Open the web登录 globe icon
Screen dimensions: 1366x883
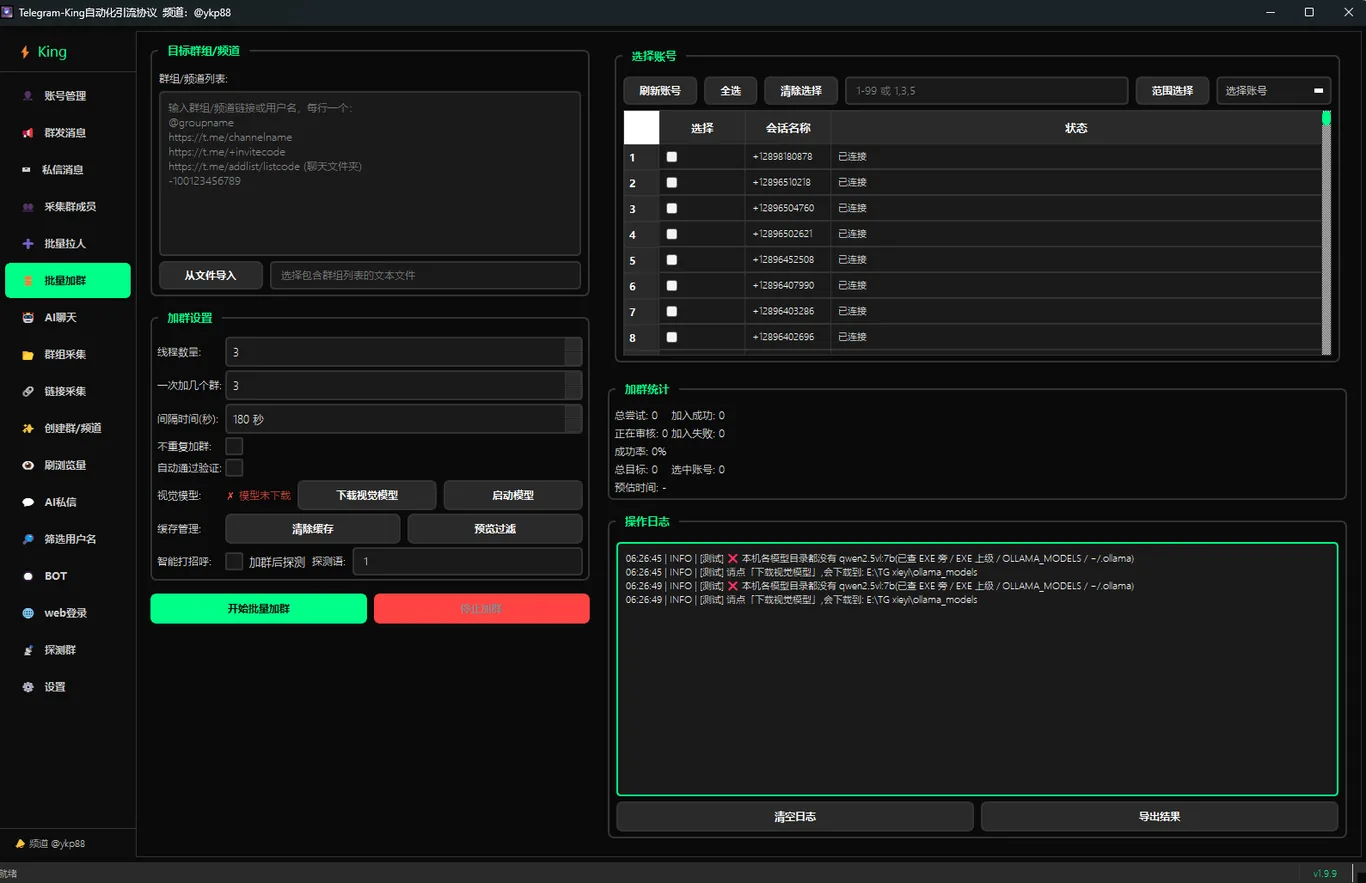pyautogui.click(x=28, y=613)
